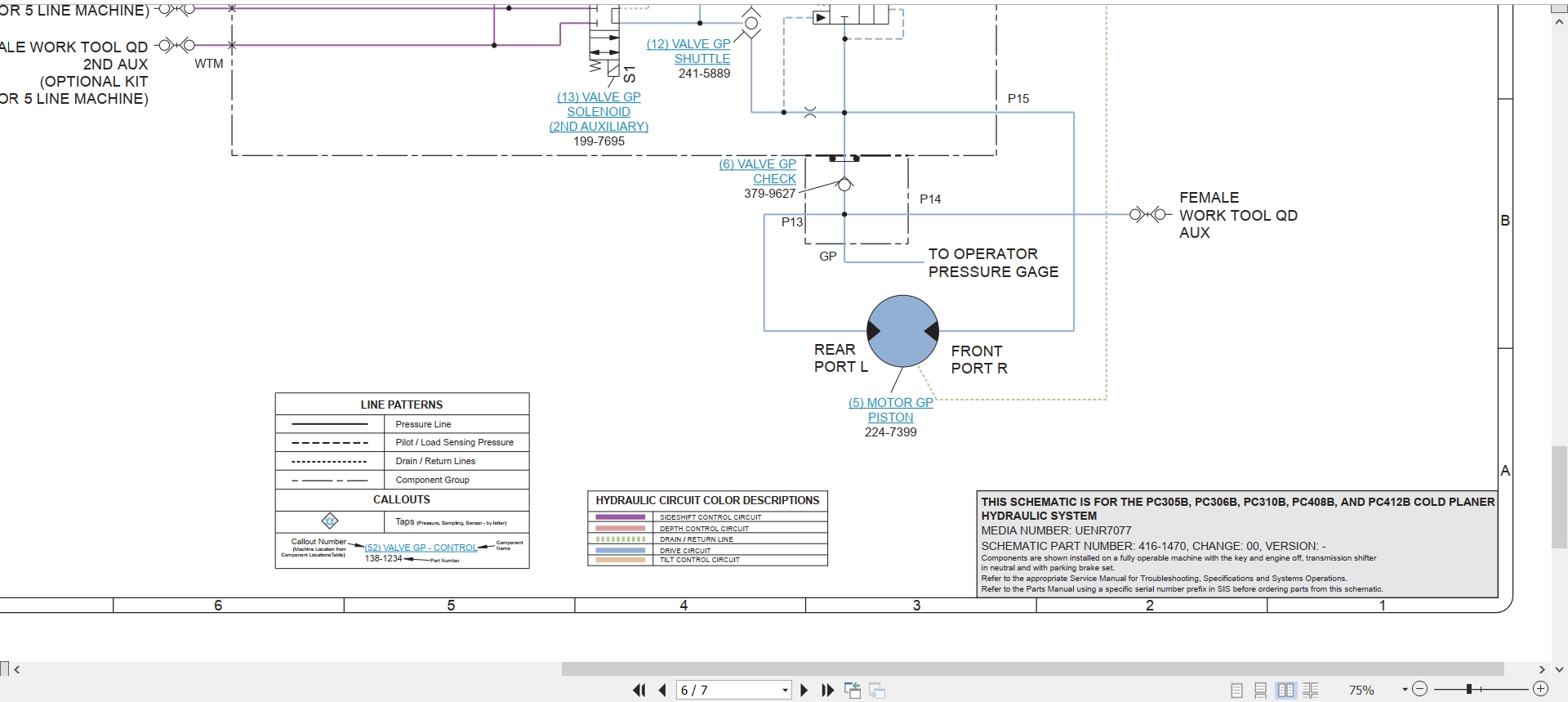Screen dimensions: 1568x702
Task: Switch to single page view
Action: (x=1236, y=691)
